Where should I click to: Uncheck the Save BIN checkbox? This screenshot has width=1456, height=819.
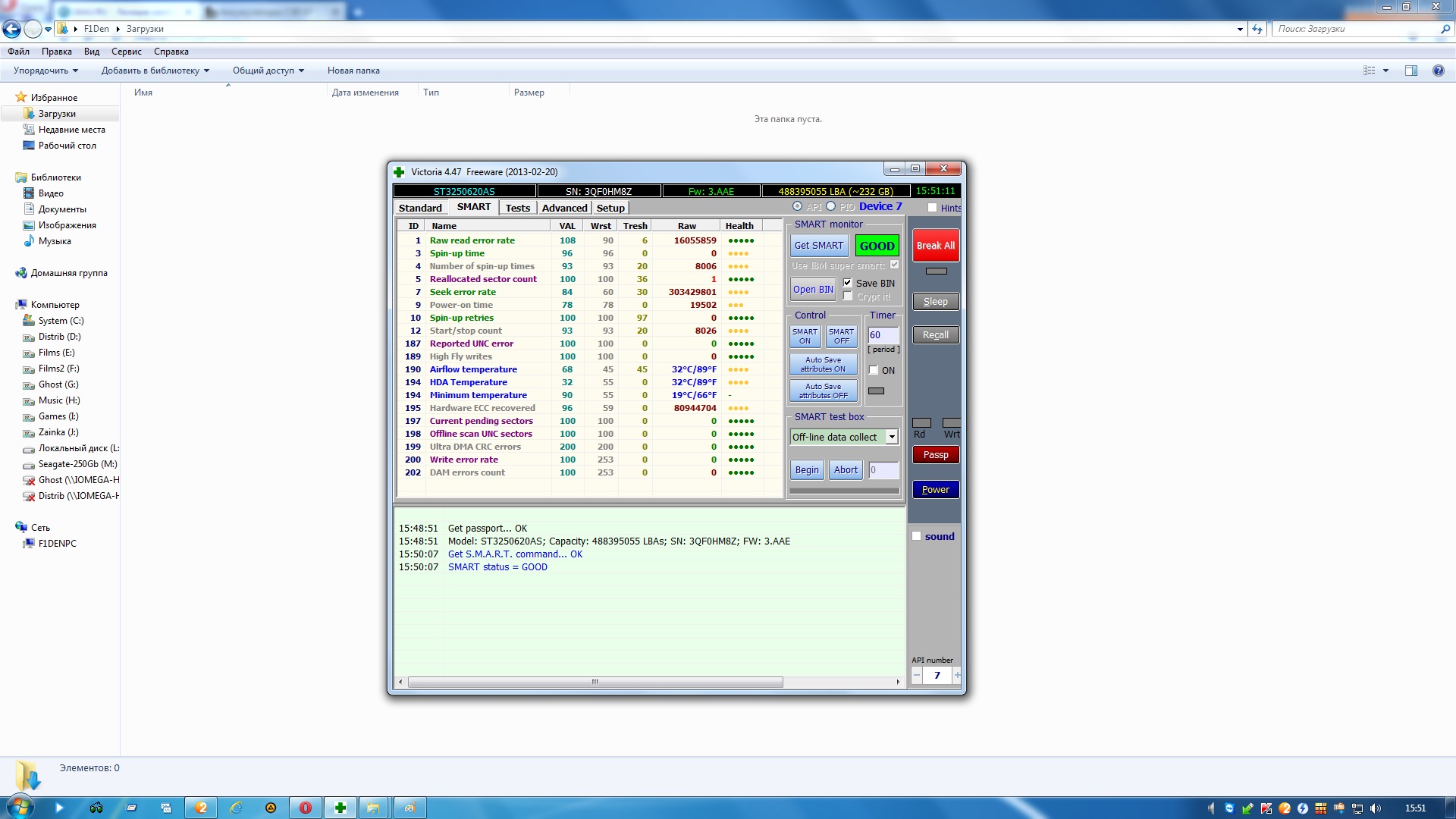(x=848, y=283)
